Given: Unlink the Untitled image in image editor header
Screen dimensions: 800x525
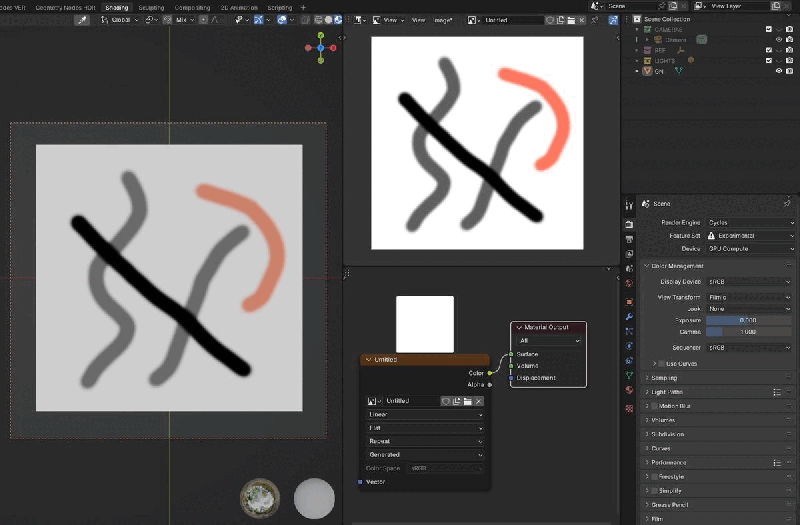Looking at the screenshot, I should point(582,20).
